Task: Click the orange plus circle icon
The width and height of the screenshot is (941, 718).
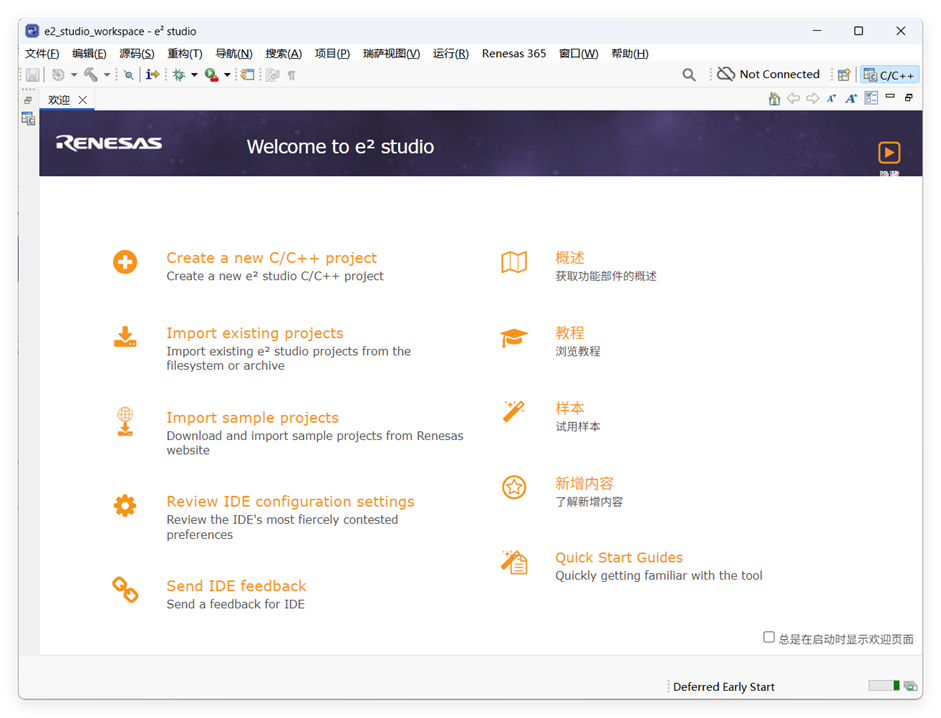Action: 125,262
